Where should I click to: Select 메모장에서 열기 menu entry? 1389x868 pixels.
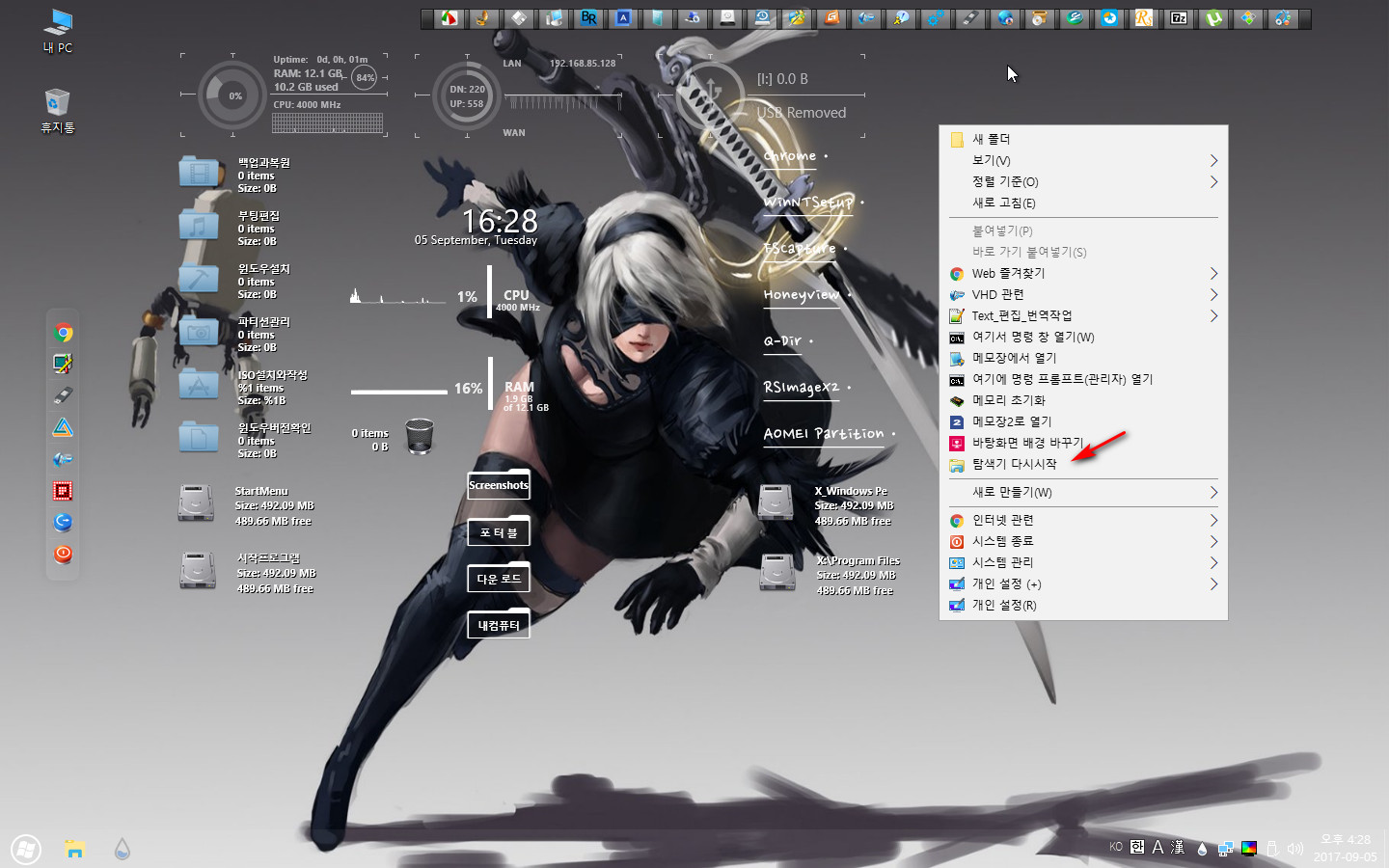pos(1083,358)
